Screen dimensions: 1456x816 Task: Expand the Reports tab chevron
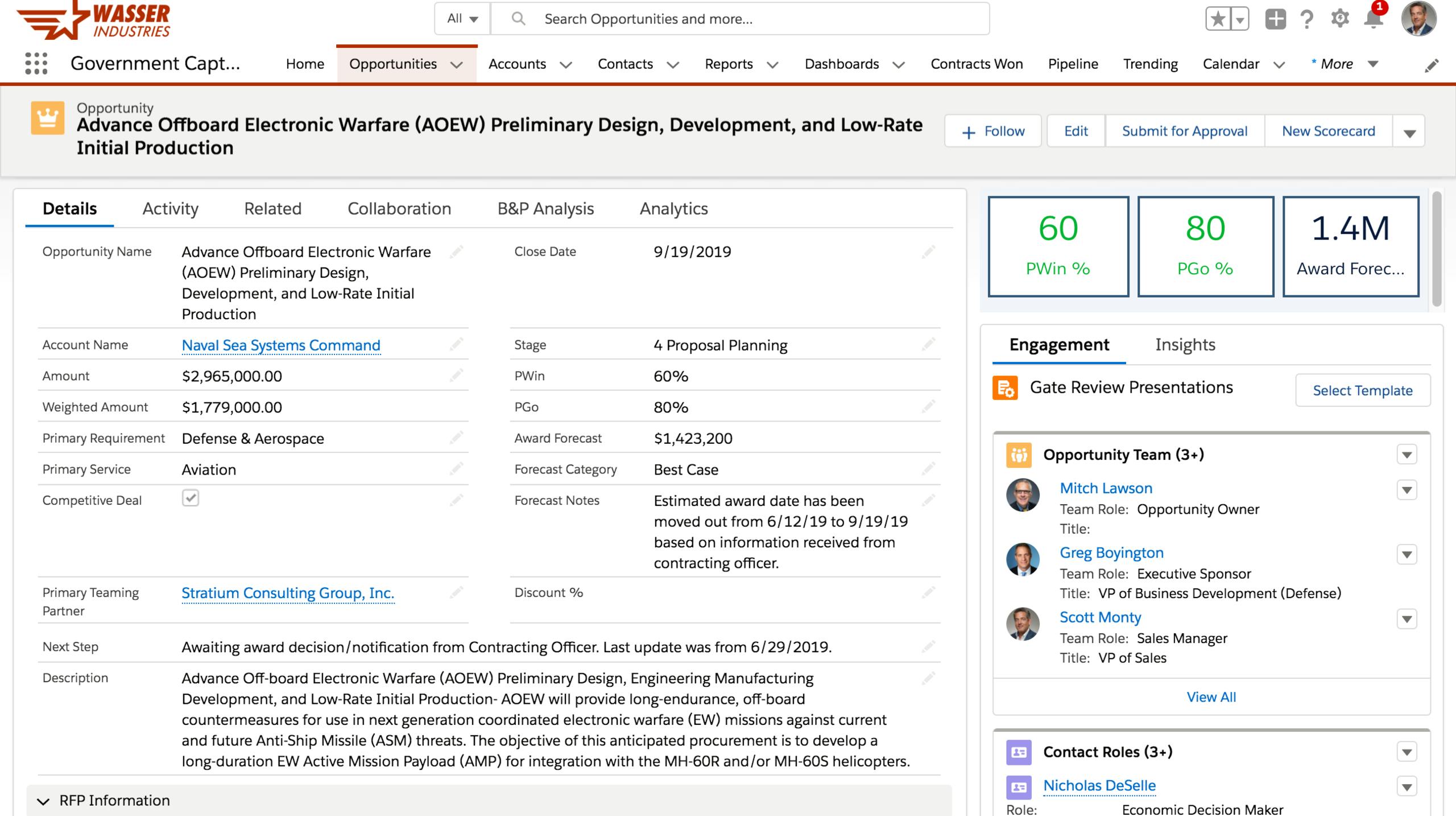pos(772,65)
